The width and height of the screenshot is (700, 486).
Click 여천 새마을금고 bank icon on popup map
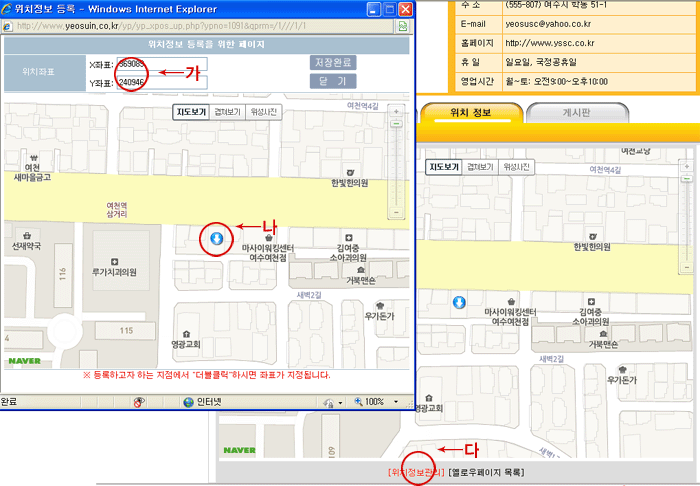tap(34, 158)
